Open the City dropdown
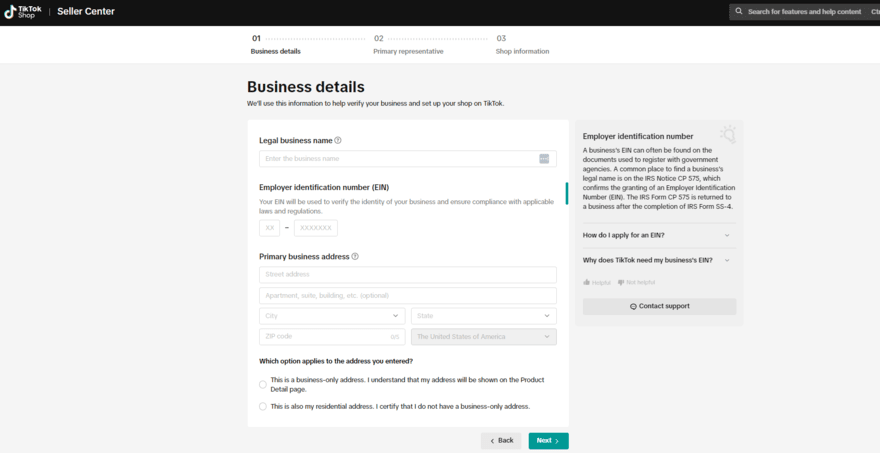 pyautogui.click(x=332, y=316)
